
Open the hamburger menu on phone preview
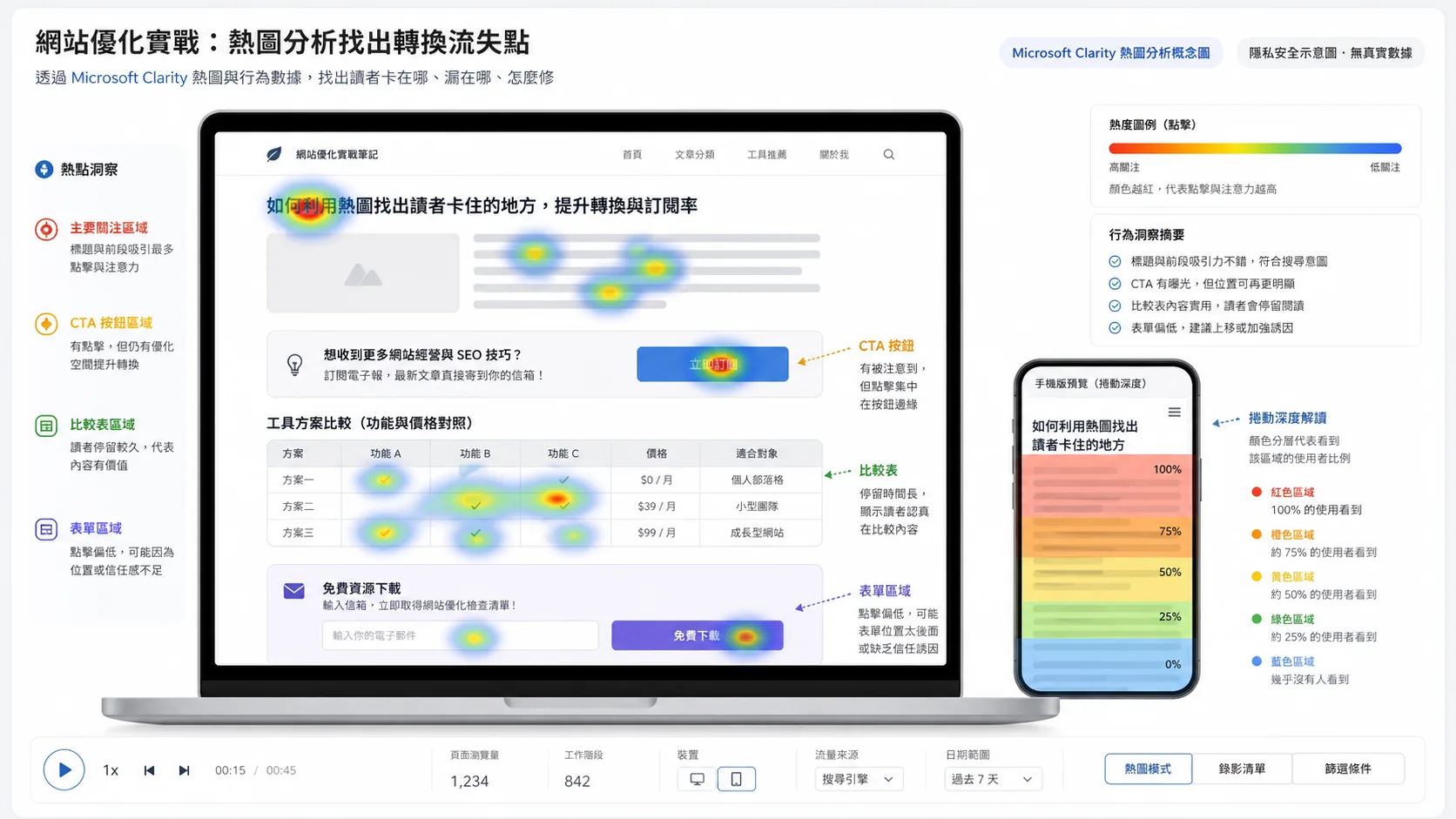1174,413
